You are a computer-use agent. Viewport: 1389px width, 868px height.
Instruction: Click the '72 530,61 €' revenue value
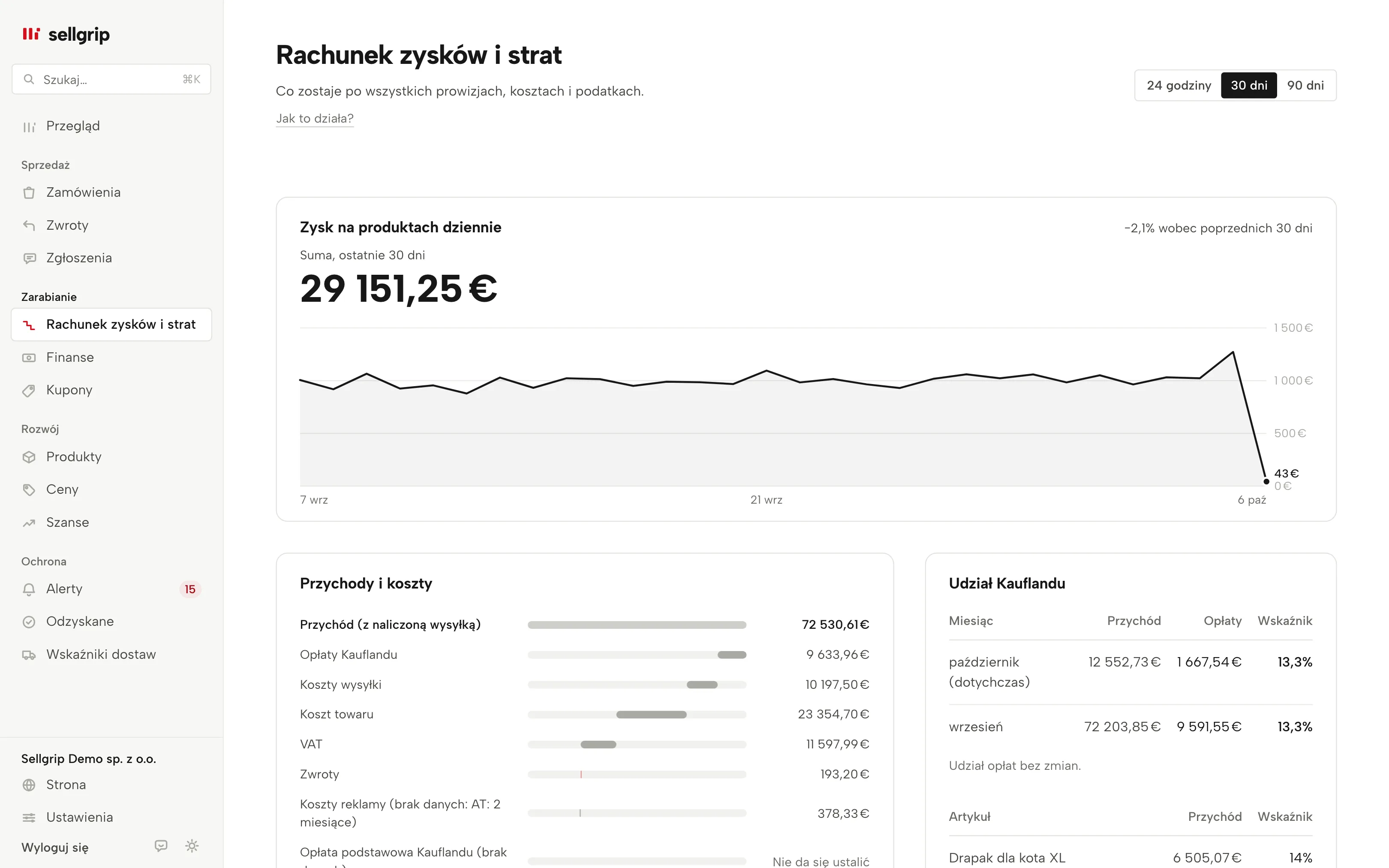pos(835,625)
